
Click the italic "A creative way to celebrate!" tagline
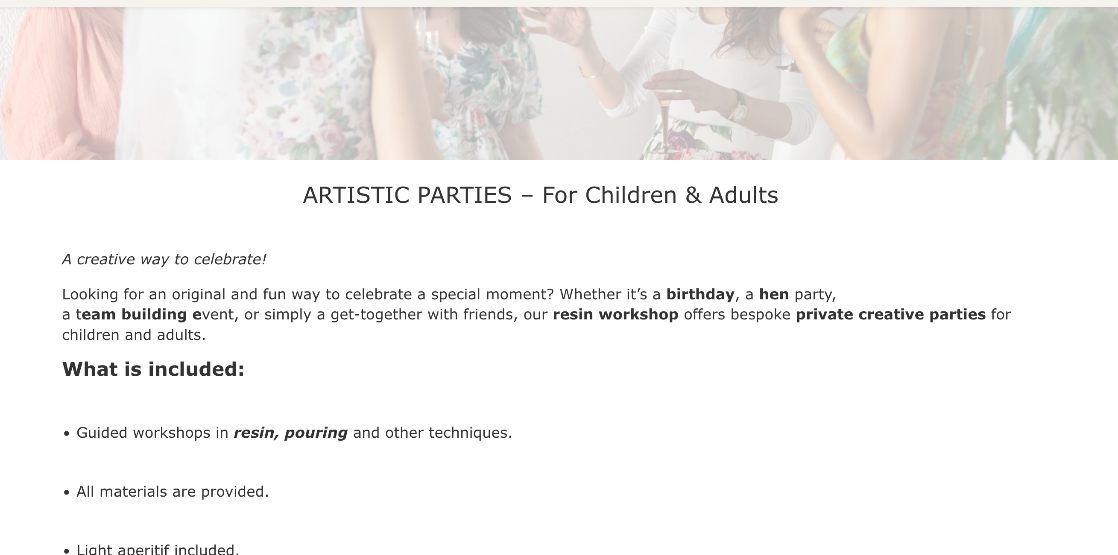click(x=164, y=259)
